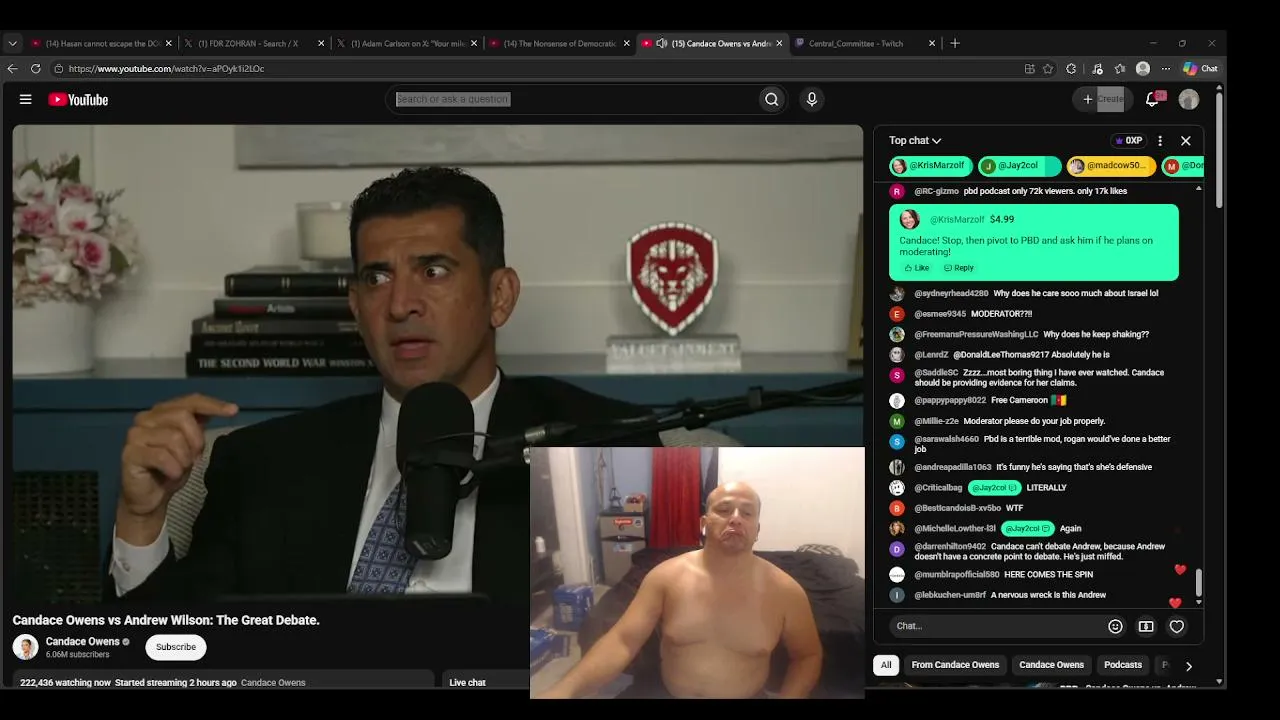Open the browser extensions icon
1280x720 pixels.
click(x=1071, y=69)
